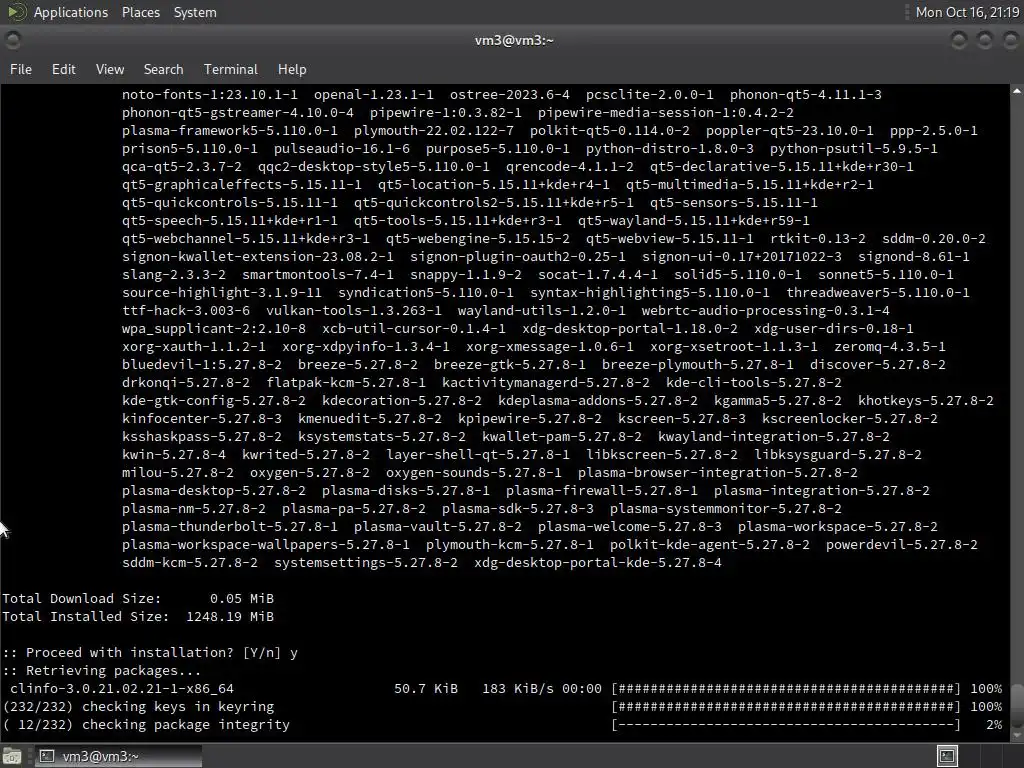Screen dimensions: 1024x768
Task: Open the Places menu
Action: [x=140, y=12]
